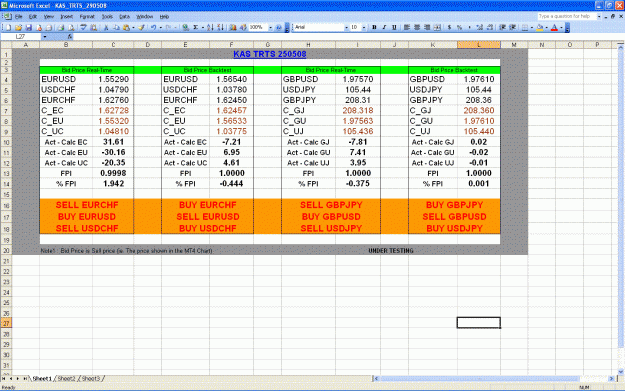The image size is (625, 391).
Task: Select the cell showing 1.55290
Action: coord(113,79)
